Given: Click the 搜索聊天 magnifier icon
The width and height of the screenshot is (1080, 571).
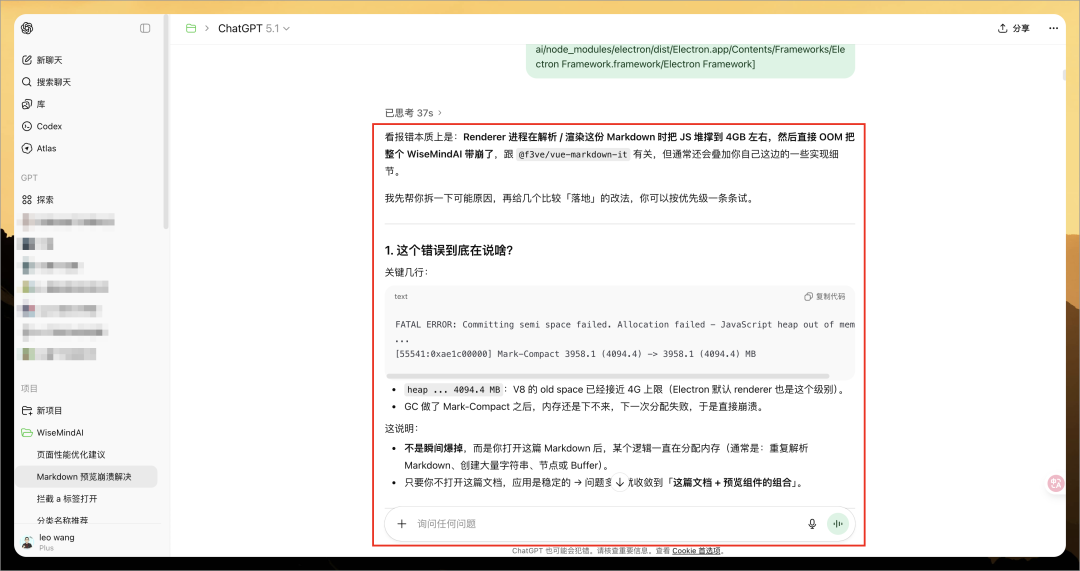Looking at the screenshot, I should [27, 82].
